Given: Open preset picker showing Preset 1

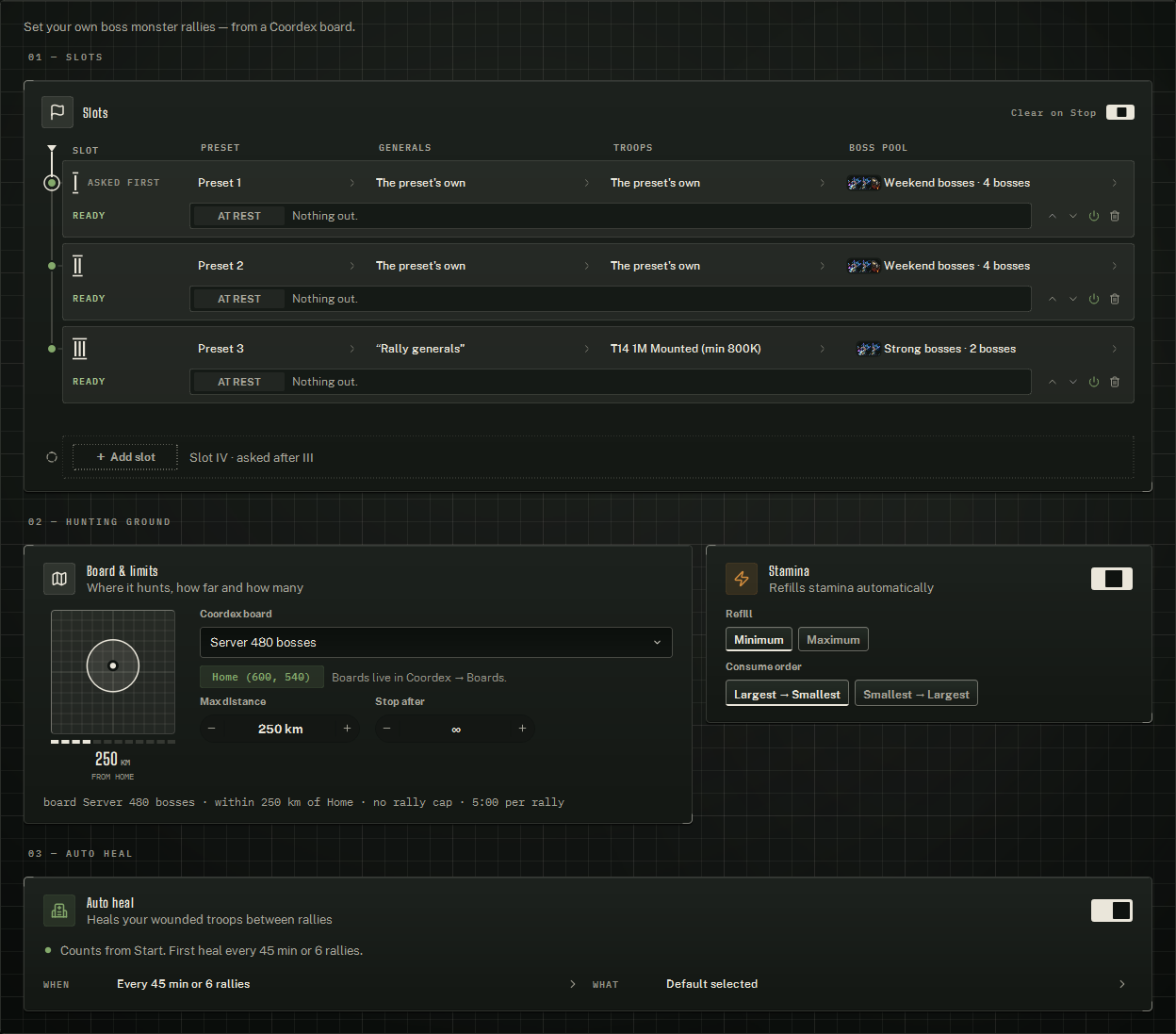Looking at the screenshot, I should 276,183.
